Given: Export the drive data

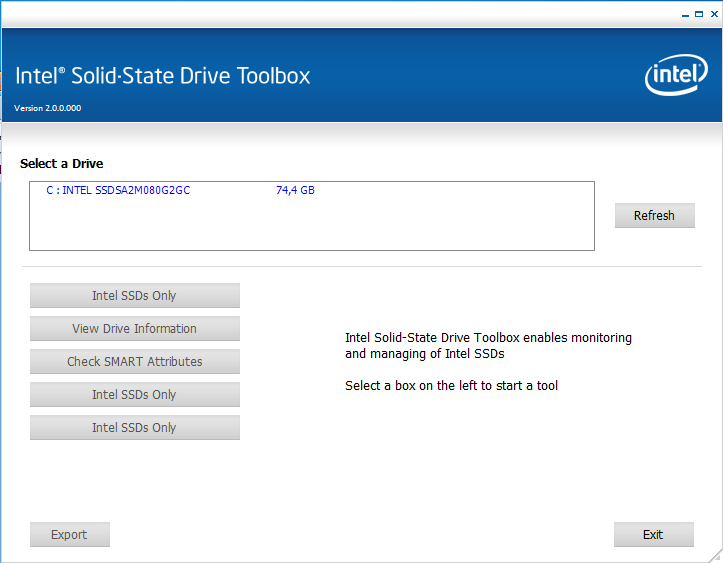Looking at the screenshot, I should [x=70, y=534].
